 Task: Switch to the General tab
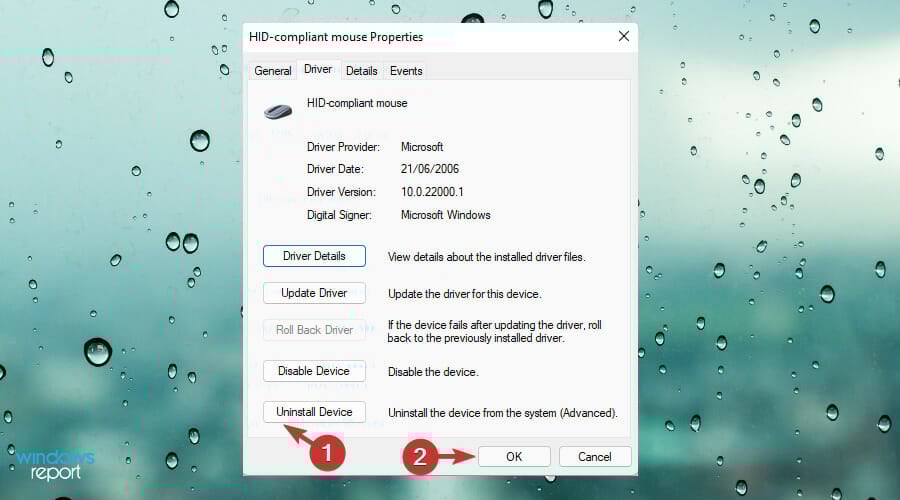coord(273,71)
